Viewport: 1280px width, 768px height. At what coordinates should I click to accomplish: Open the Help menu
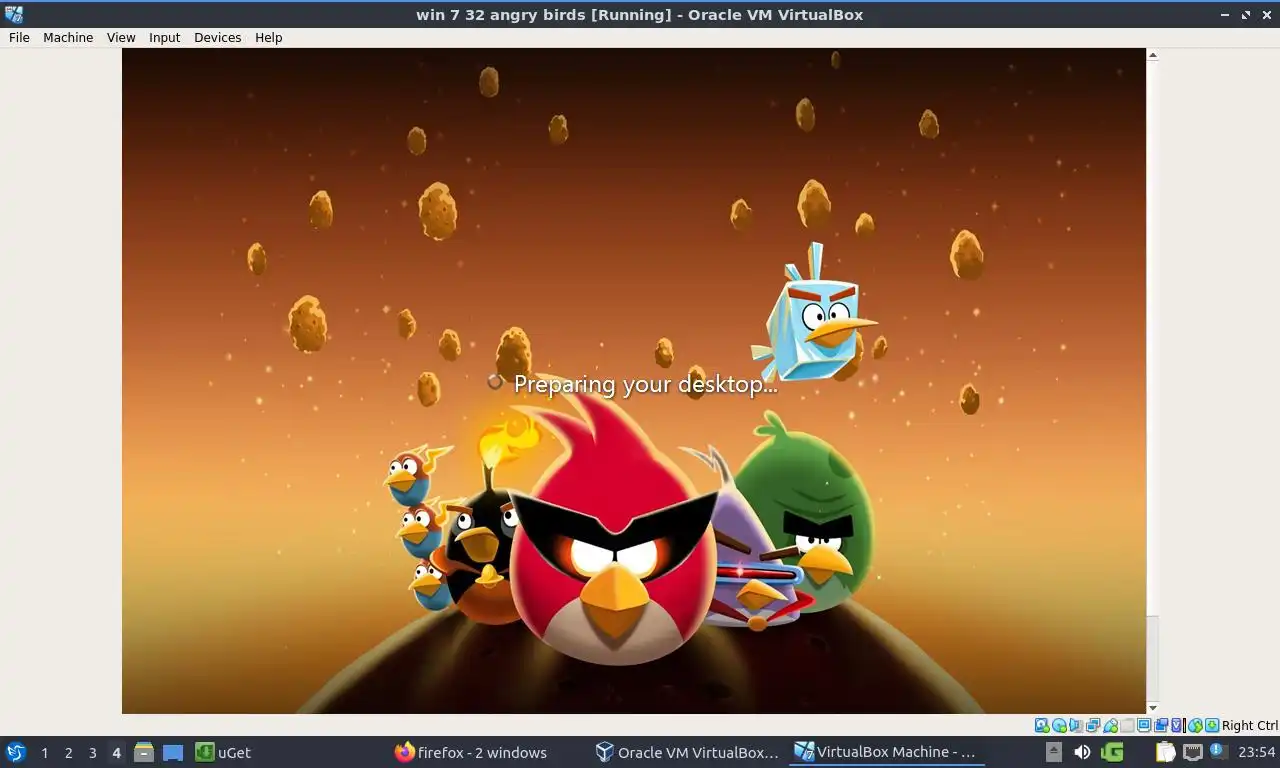(268, 37)
